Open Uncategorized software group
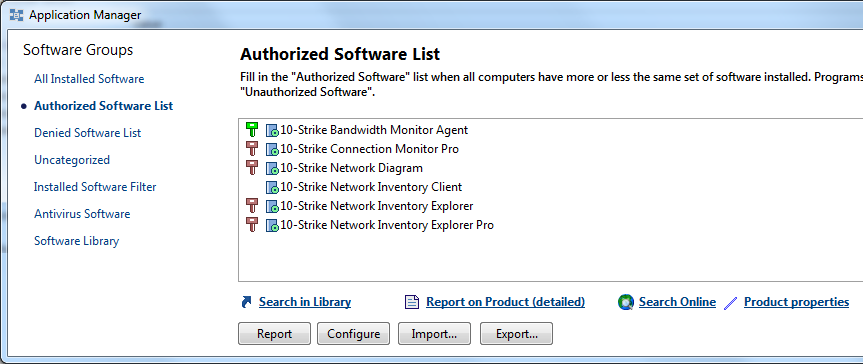 [x=72, y=160]
